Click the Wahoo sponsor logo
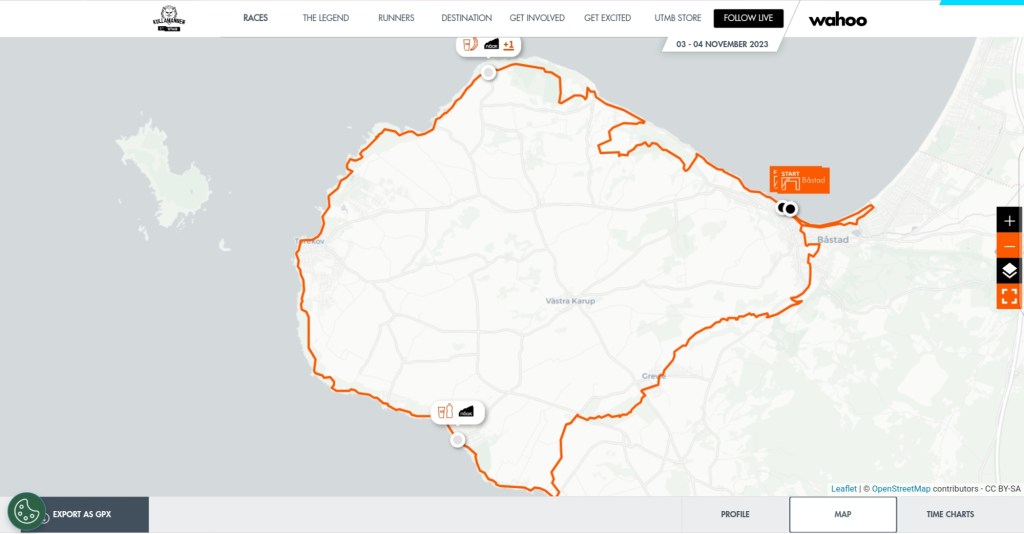 coord(837,19)
